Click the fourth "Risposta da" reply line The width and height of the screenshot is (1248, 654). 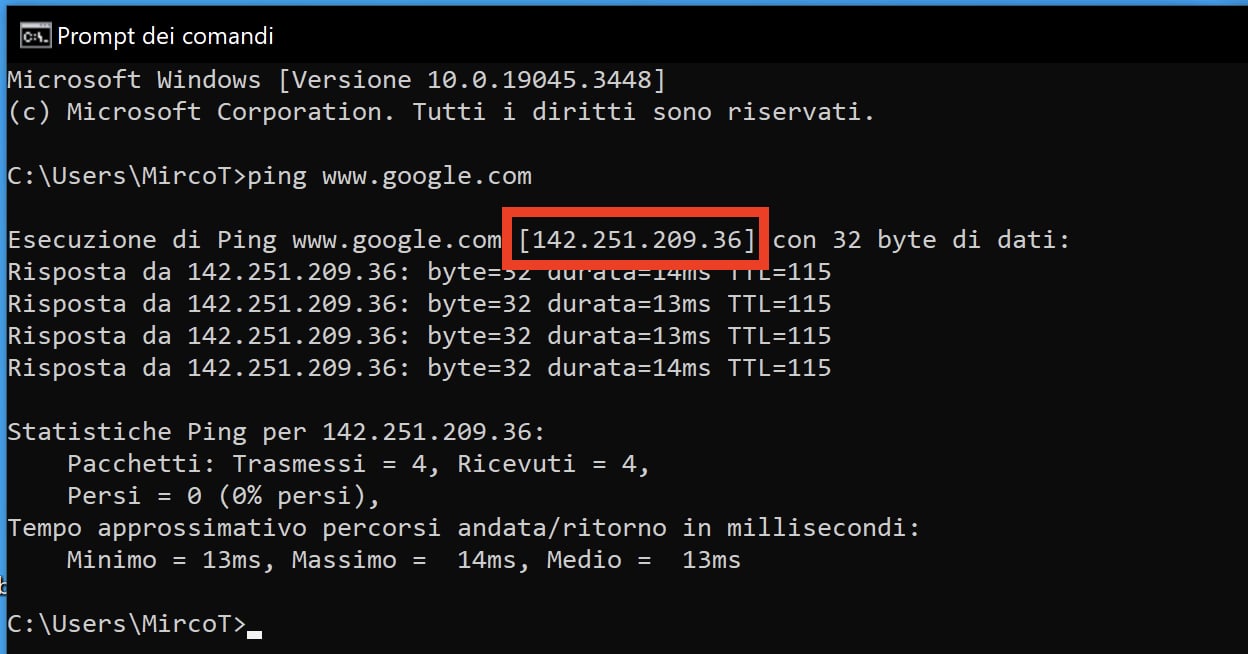[419, 368]
